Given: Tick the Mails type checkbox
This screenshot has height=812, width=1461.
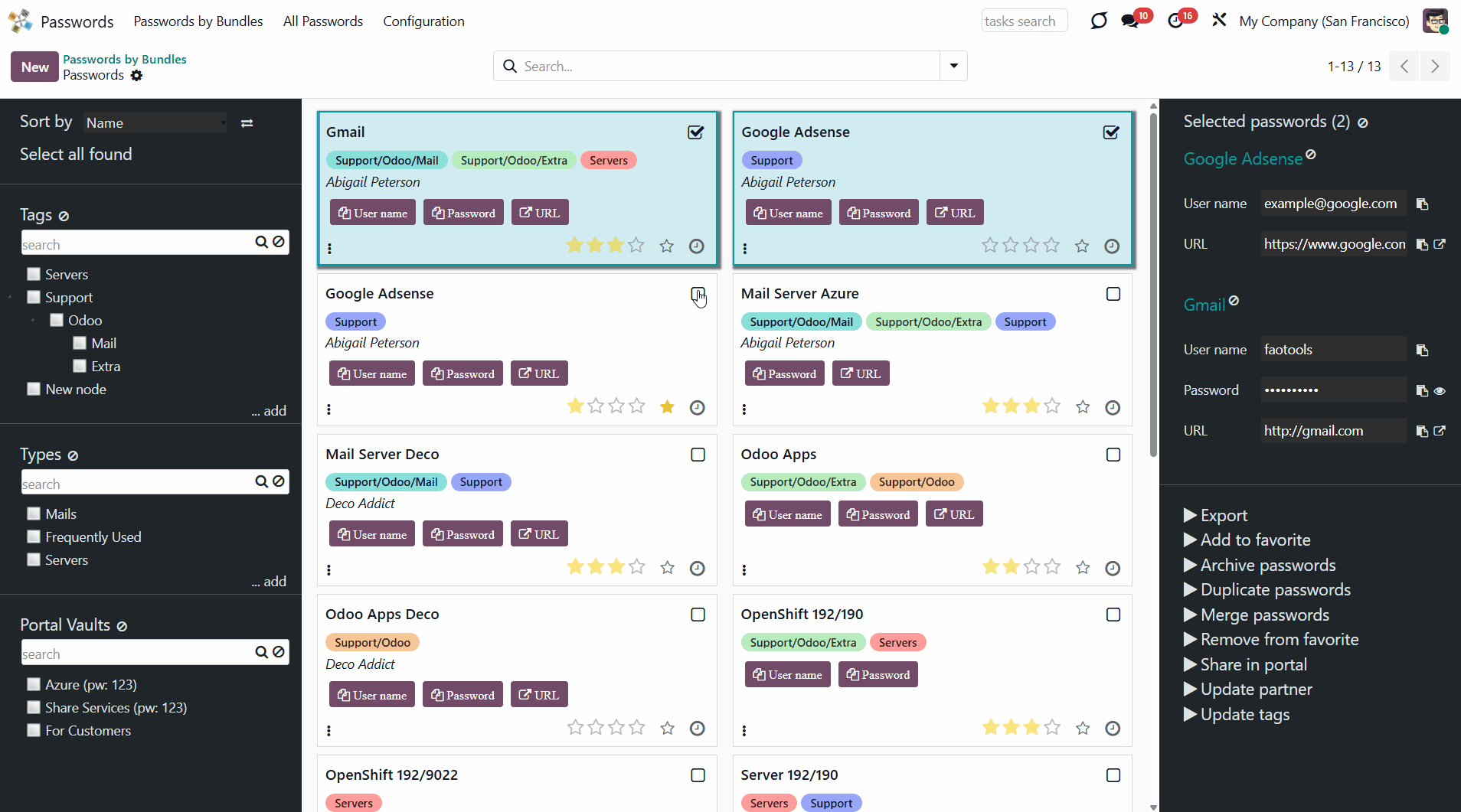Looking at the screenshot, I should (34, 514).
